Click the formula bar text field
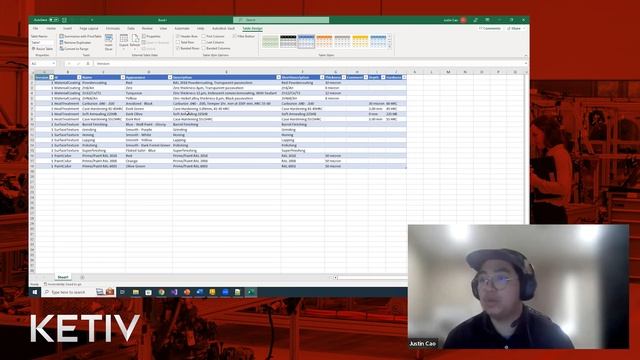The width and height of the screenshot is (640, 360). pos(310,64)
